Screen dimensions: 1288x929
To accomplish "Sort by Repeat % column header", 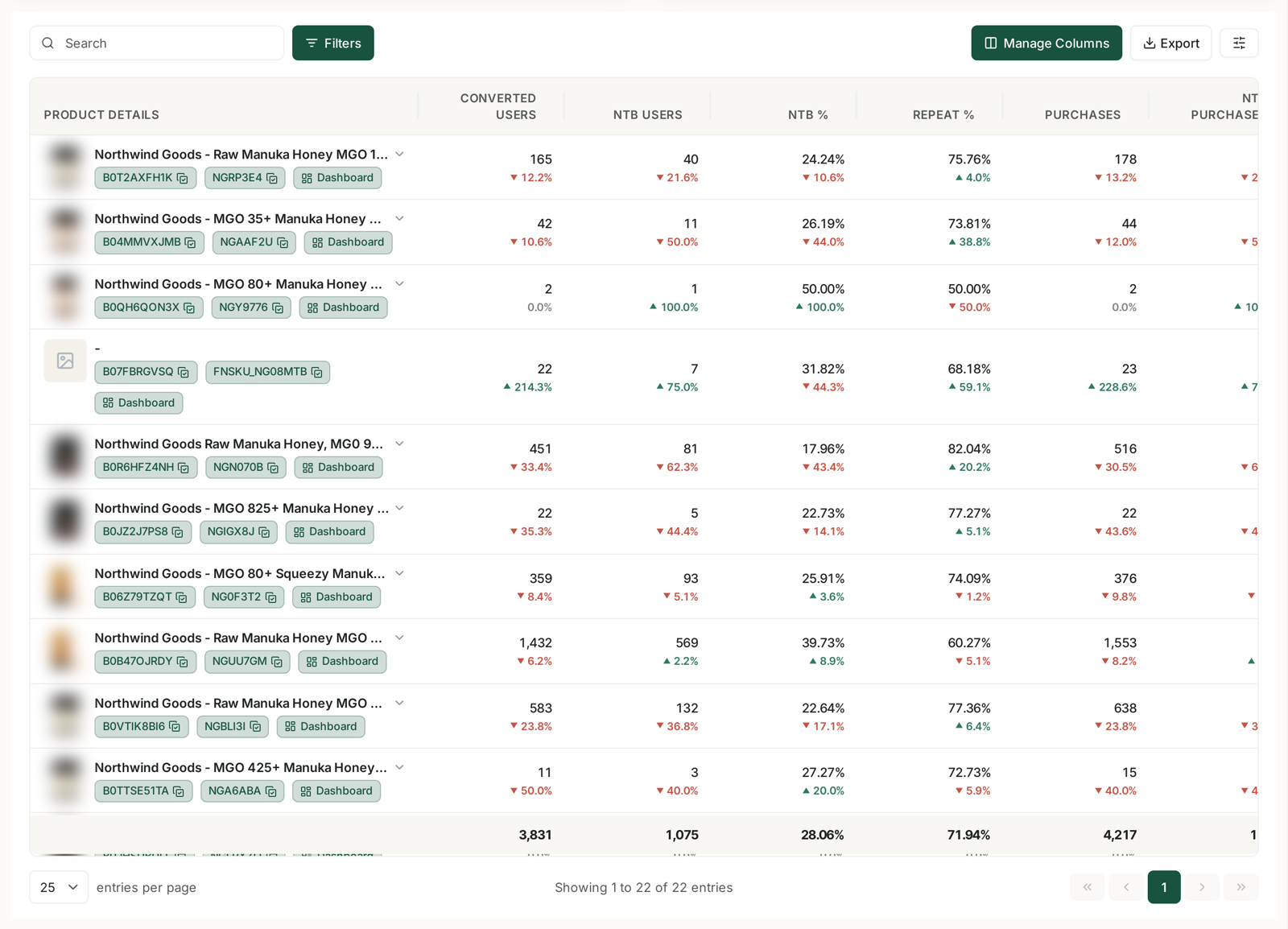I will pos(943,115).
